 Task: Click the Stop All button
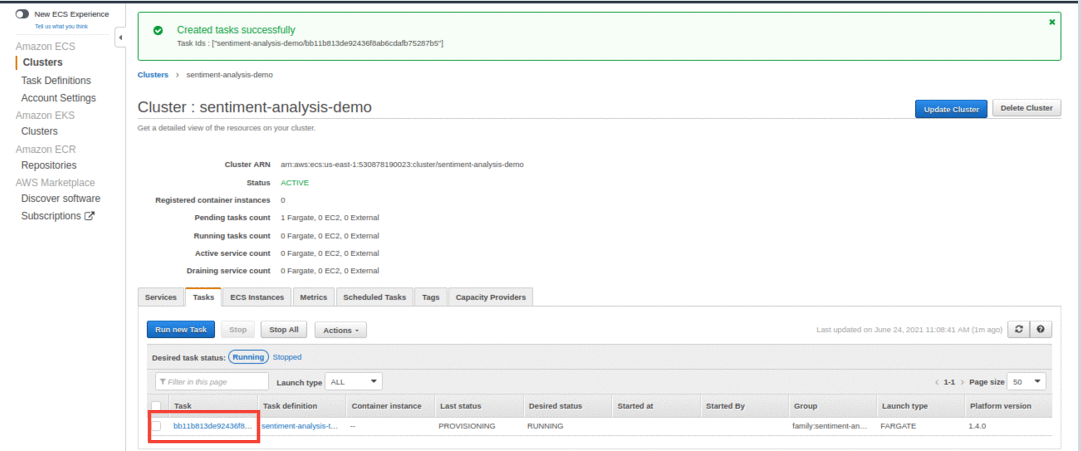[284, 330]
